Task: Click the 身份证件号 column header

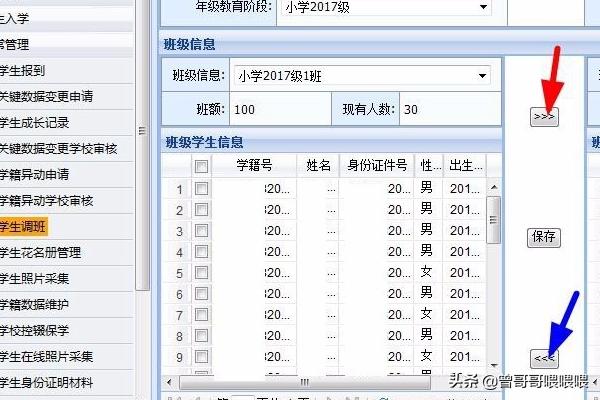Action: tap(374, 165)
